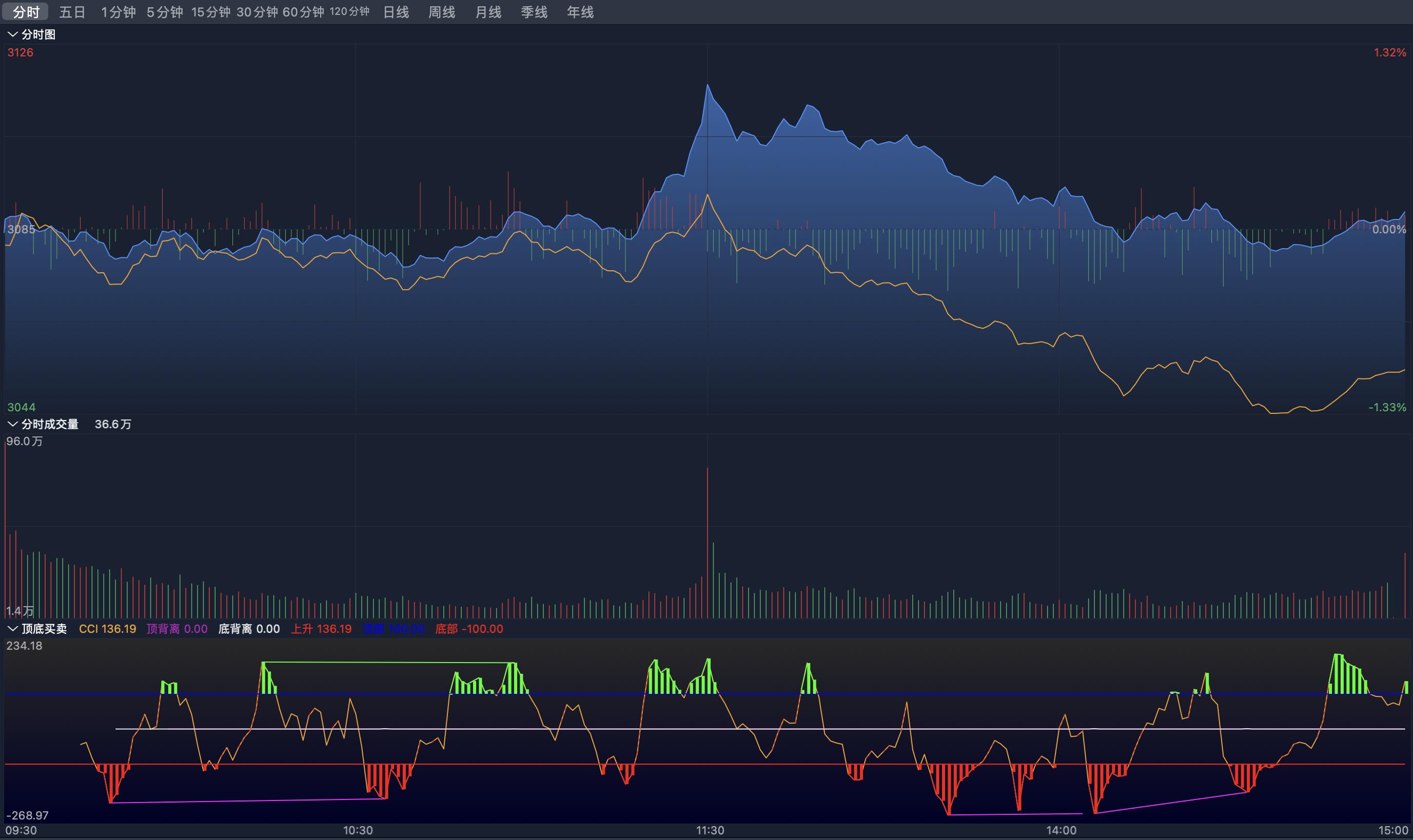Select the 月线 monthly chart
Image resolution: width=1413 pixels, height=840 pixels.
(x=488, y=12)
